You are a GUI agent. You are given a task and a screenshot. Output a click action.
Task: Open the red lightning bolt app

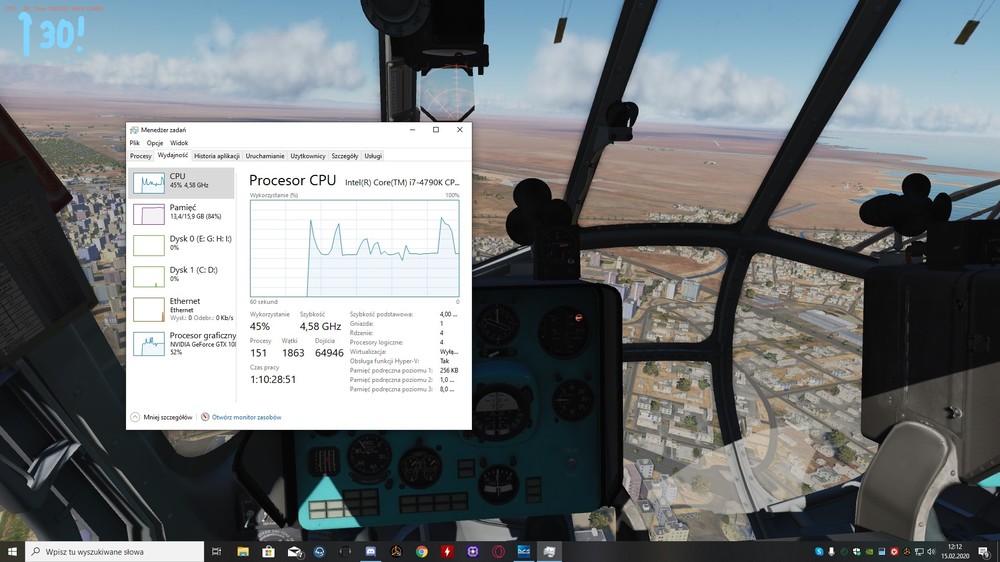pyautogui.click(x=447, y=551)
